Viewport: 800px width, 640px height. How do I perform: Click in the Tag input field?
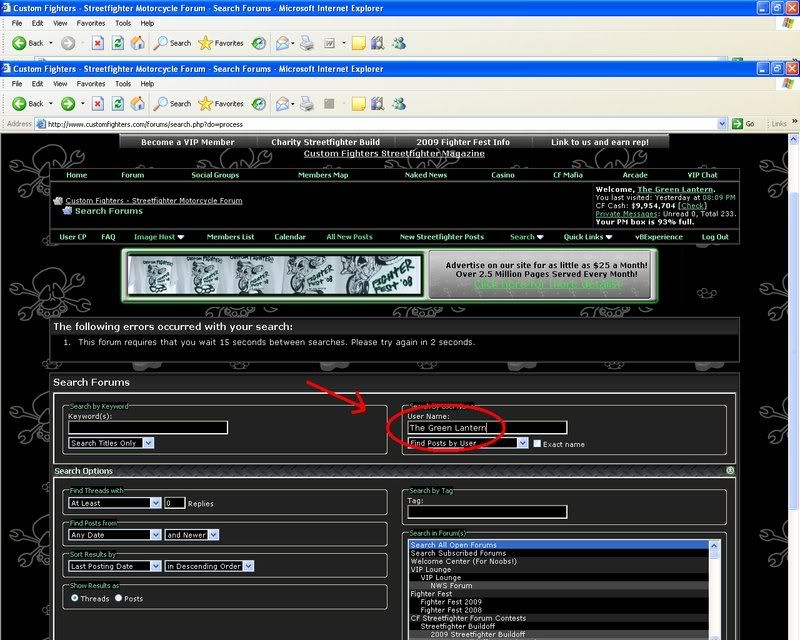point(487,512)
